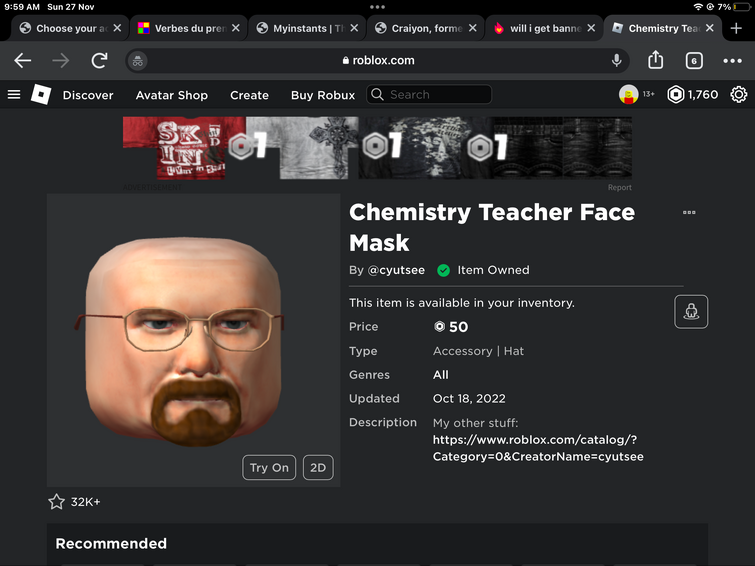The image size is (755, 566).
Task: Go back with the browser back arrow
Action: click(x=23, y=61)
